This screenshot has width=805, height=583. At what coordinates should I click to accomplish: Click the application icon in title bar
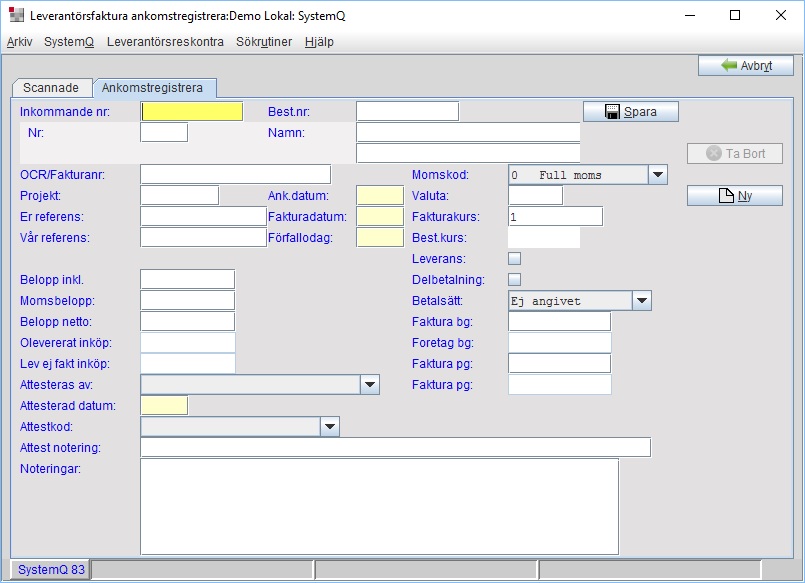point(16,16)
